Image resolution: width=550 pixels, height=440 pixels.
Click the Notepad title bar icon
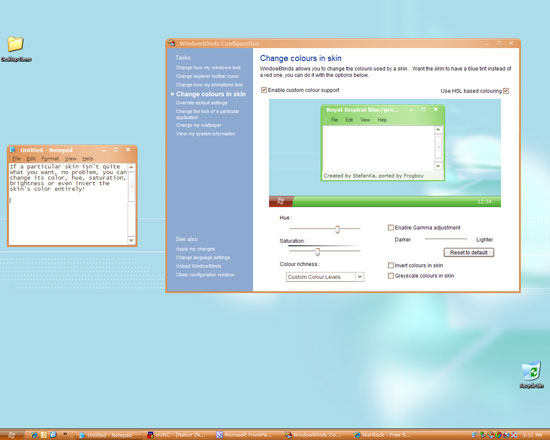coord(13,149)
